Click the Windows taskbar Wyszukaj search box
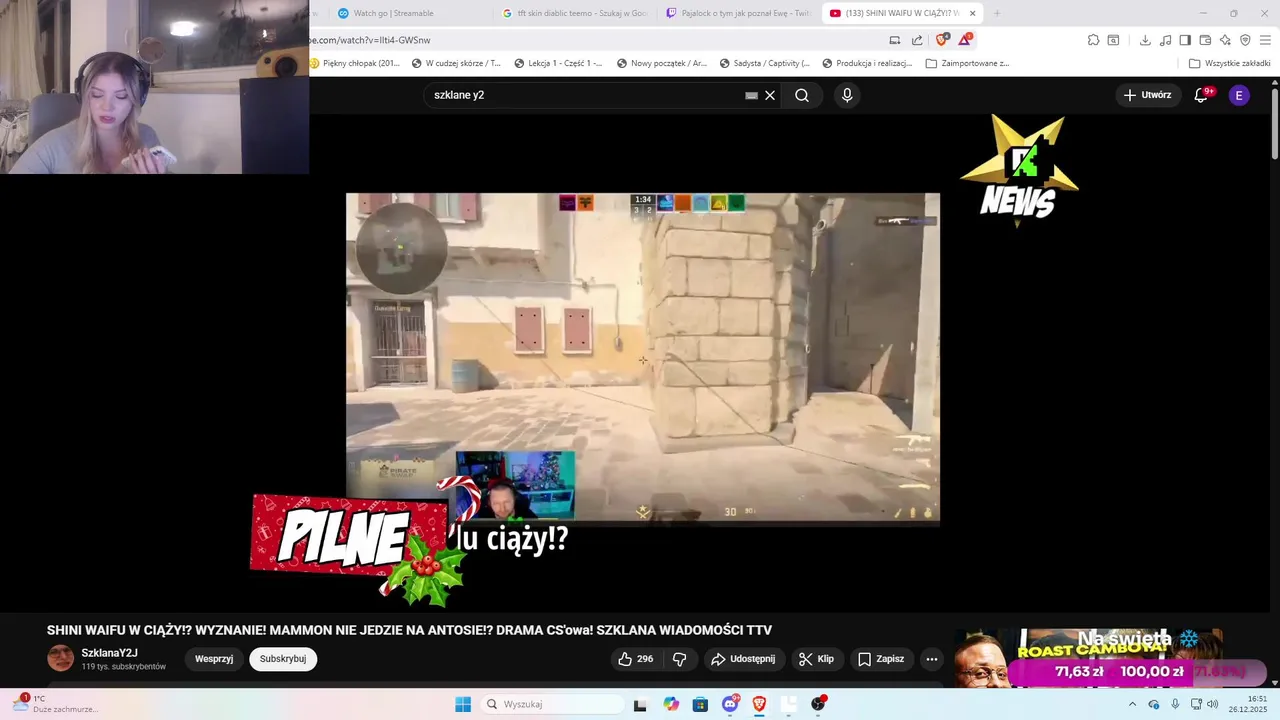This screenshot has width=1280, height=720. click(551, 704)
